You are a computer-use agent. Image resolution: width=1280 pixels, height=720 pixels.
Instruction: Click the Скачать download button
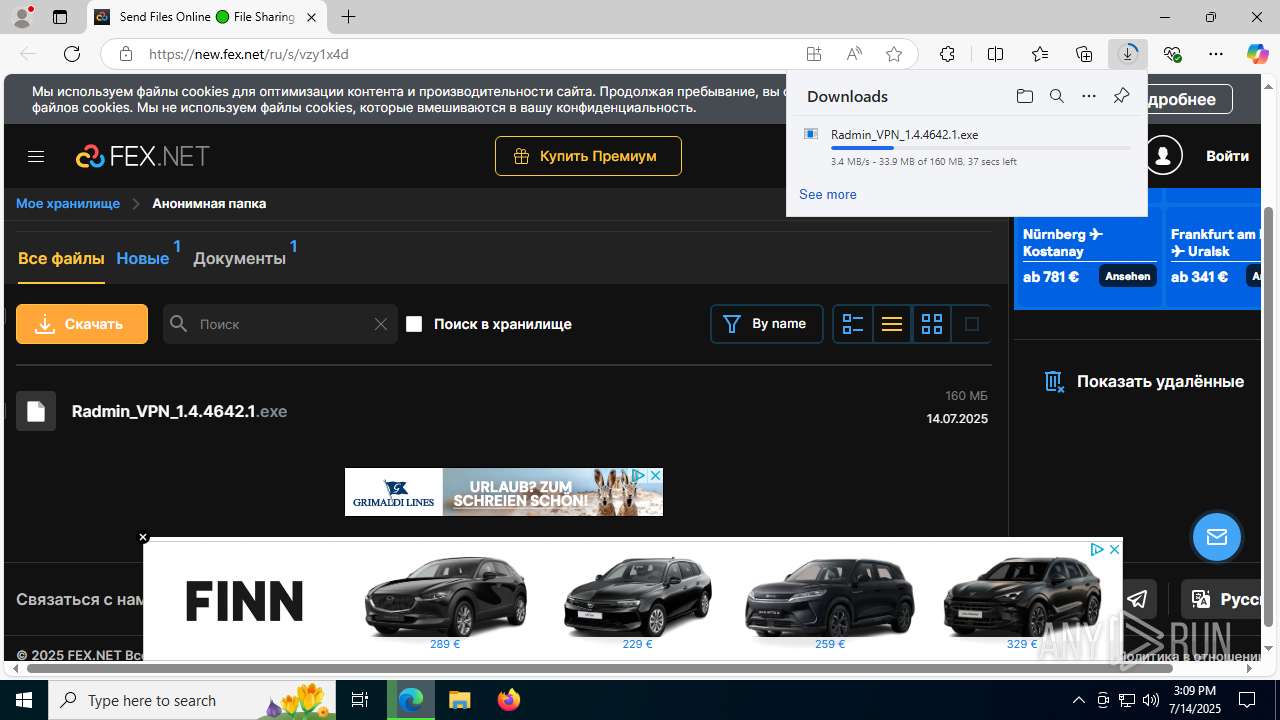(x=82, y=324)
